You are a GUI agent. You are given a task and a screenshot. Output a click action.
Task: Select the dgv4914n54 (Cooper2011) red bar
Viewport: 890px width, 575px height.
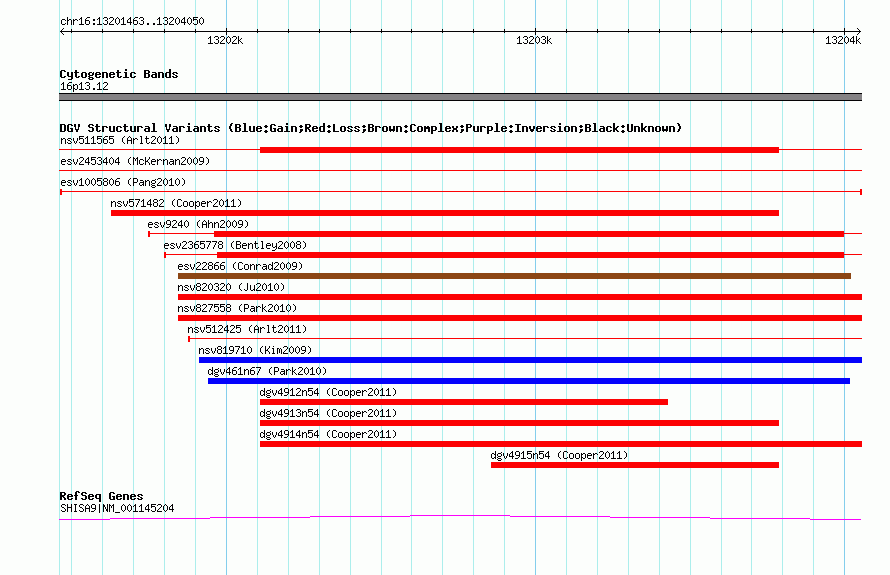coord(561,444)
